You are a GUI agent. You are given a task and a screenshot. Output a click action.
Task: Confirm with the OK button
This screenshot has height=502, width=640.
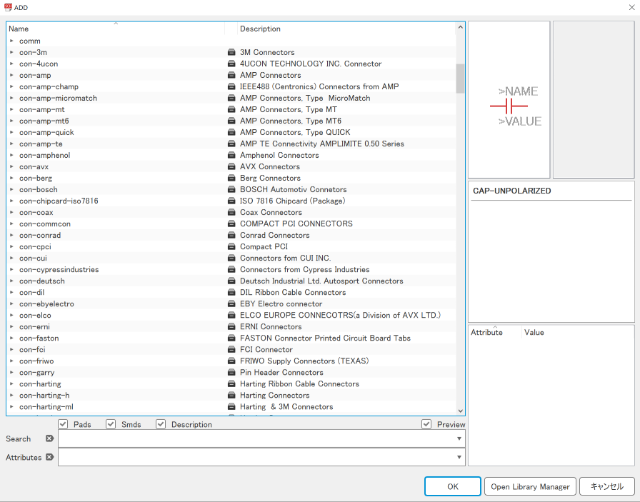pos(452,486)
